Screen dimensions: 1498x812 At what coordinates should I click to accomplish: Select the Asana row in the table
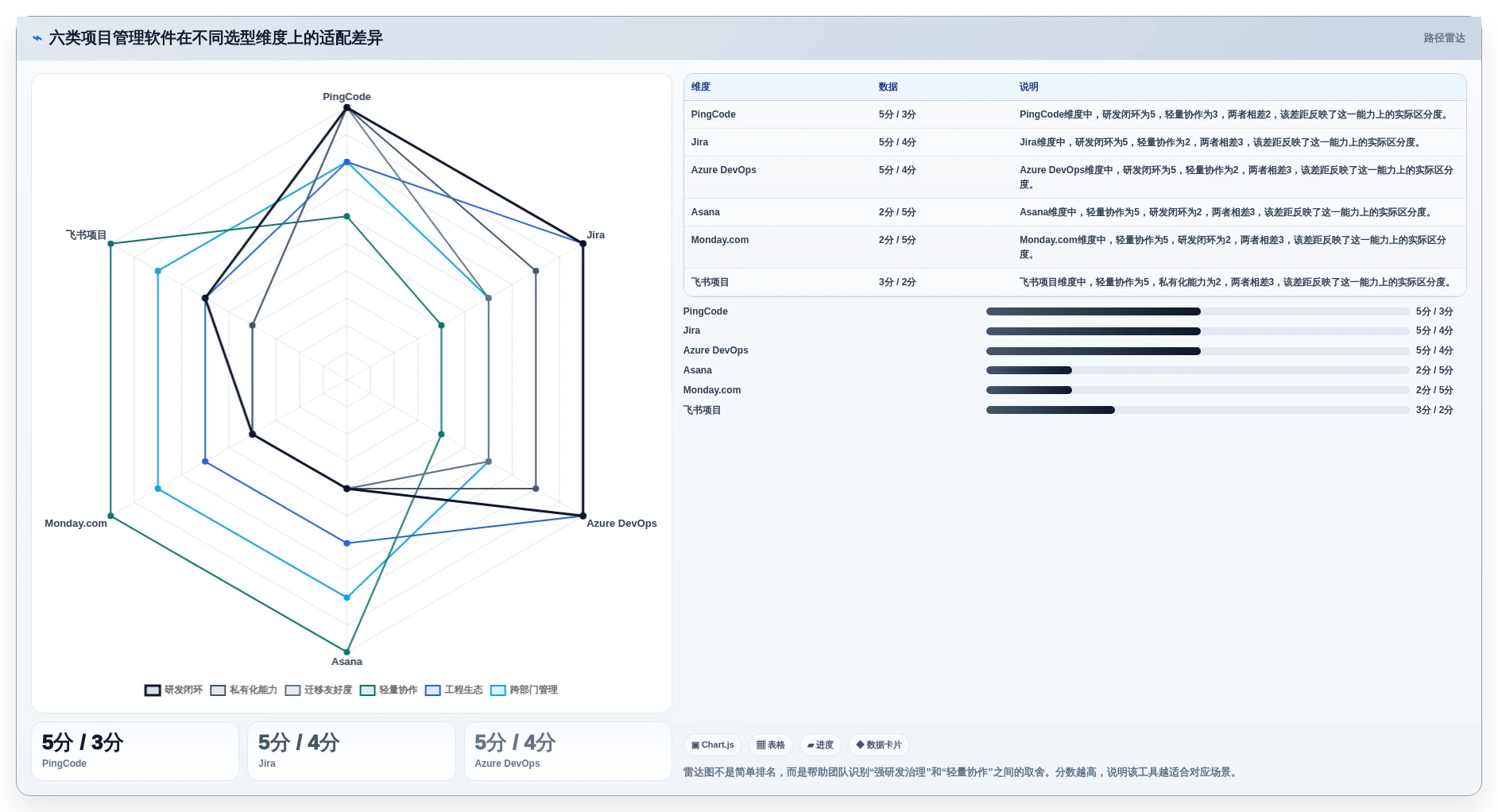1074,212
